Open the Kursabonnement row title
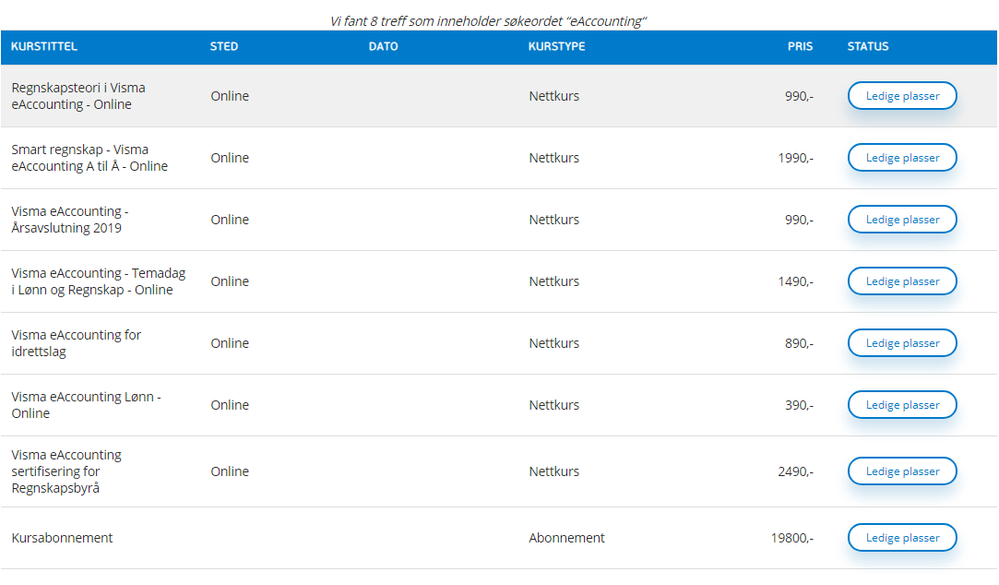Screen dimensions: 999x585 click(62, 538)
